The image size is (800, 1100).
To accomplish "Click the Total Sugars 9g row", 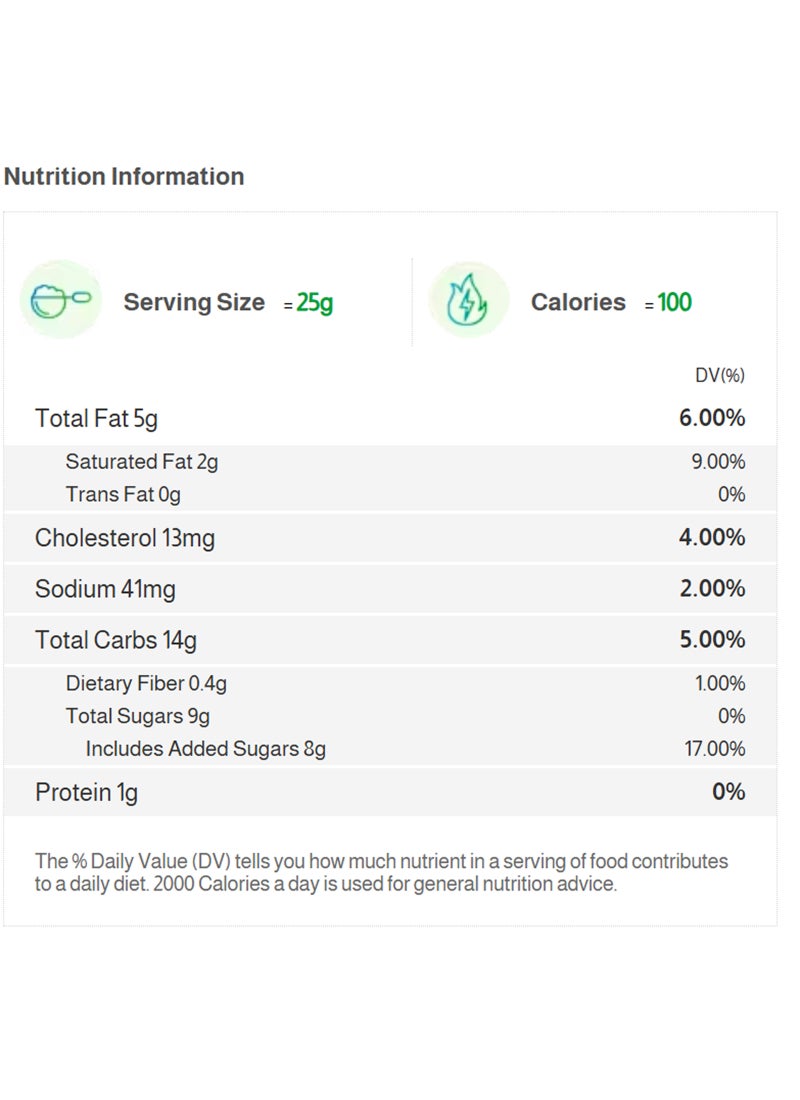I will coord(138,716).
